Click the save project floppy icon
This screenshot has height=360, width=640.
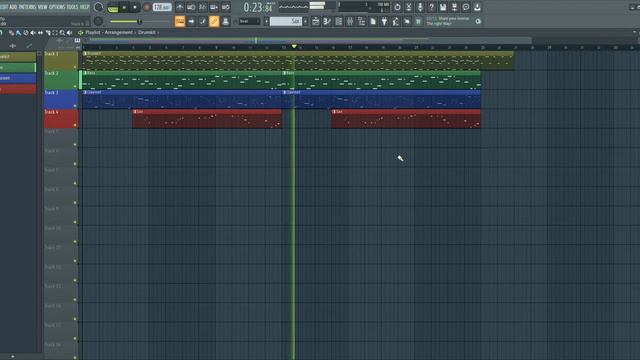click(x=443, y=7)
